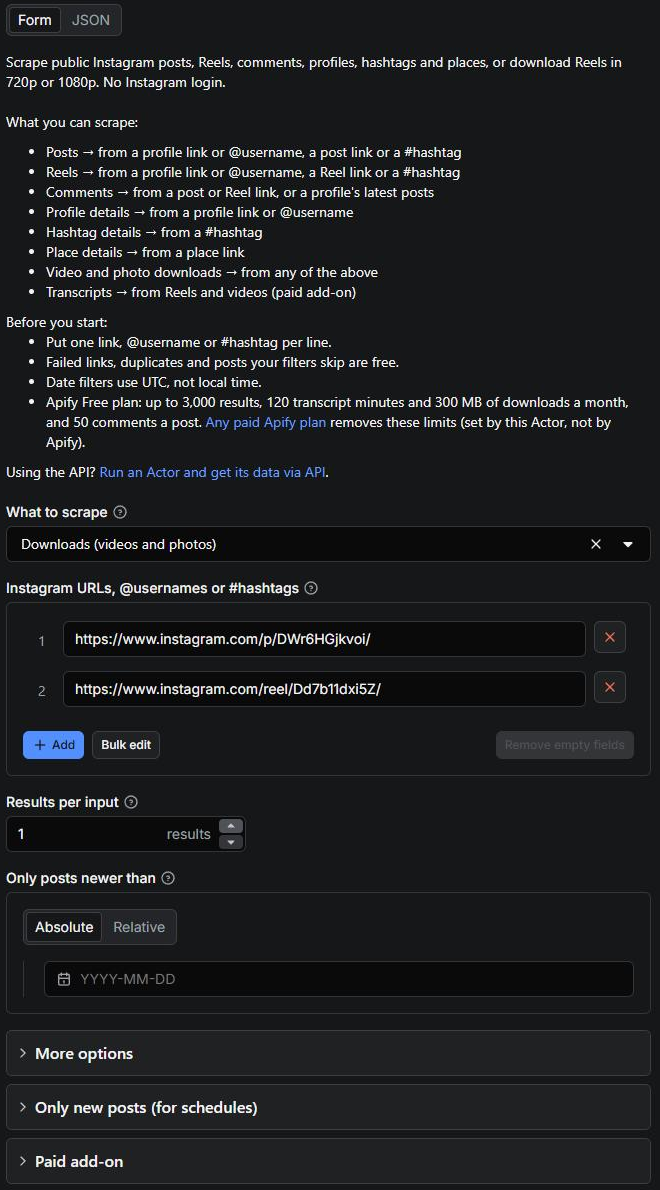Viewport: 660px width, 1190px height.
Task: Click 'Date filters use UTC, not local time.'
Action: click(x=154, y=382)
